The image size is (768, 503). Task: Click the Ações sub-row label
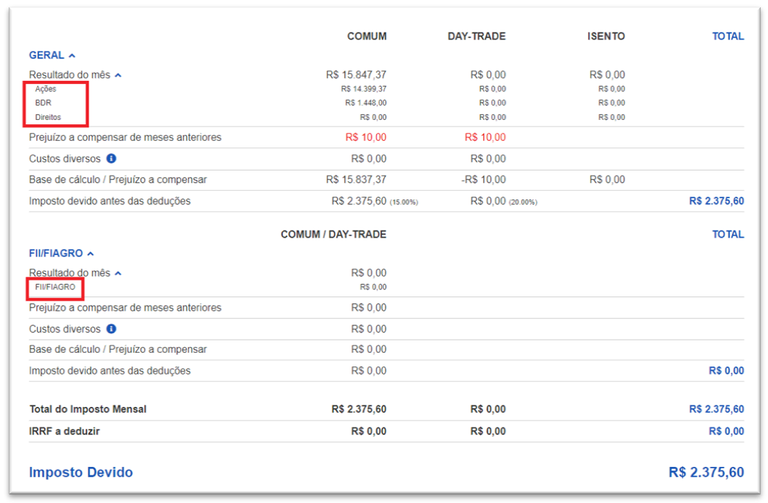(46, 89)
